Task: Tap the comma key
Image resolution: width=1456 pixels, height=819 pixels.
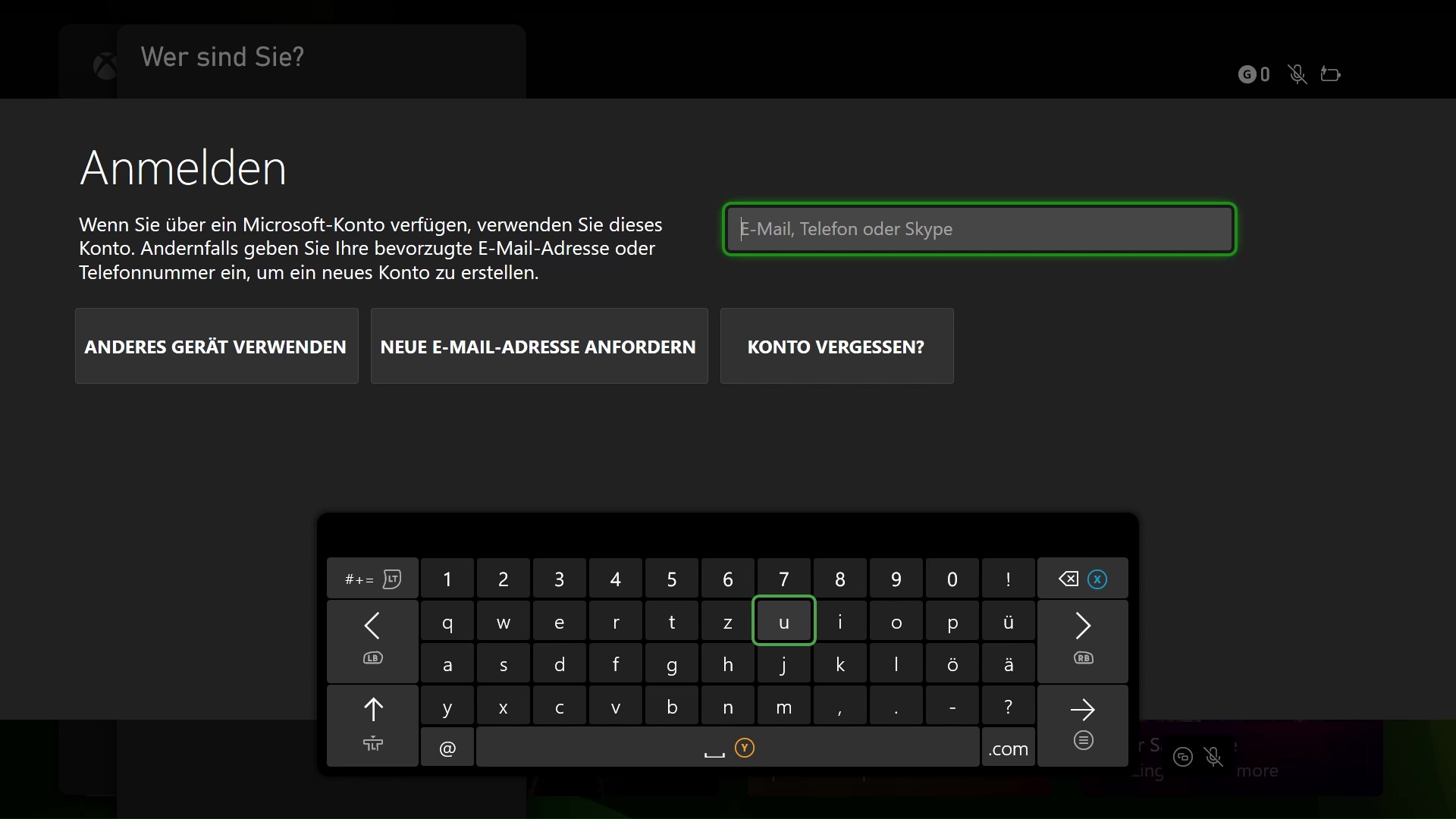Action: (840, 706)
